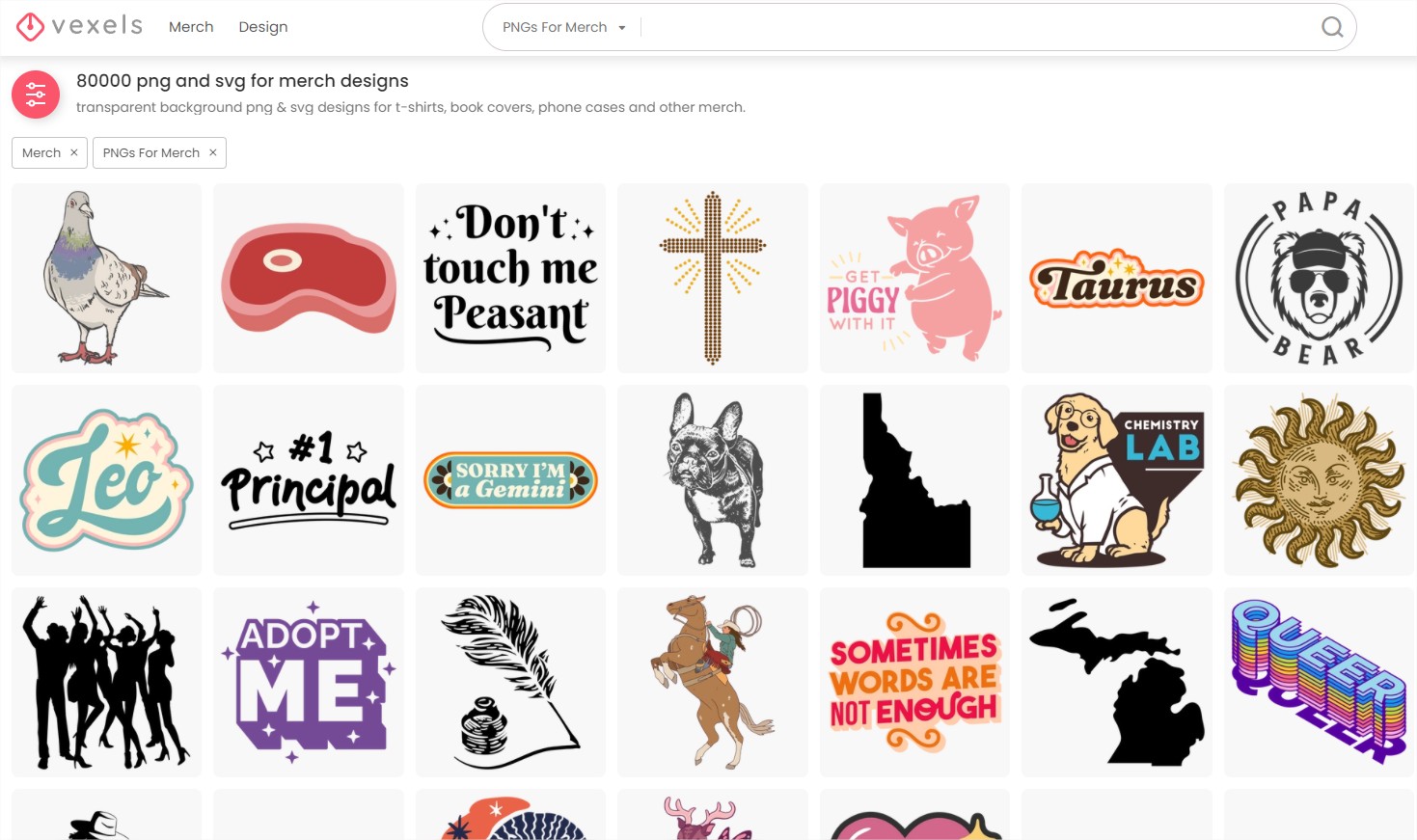The image size is (1417, 840).
Task: Open the beaded cross design thumbnail
Action: click(713, 278)
